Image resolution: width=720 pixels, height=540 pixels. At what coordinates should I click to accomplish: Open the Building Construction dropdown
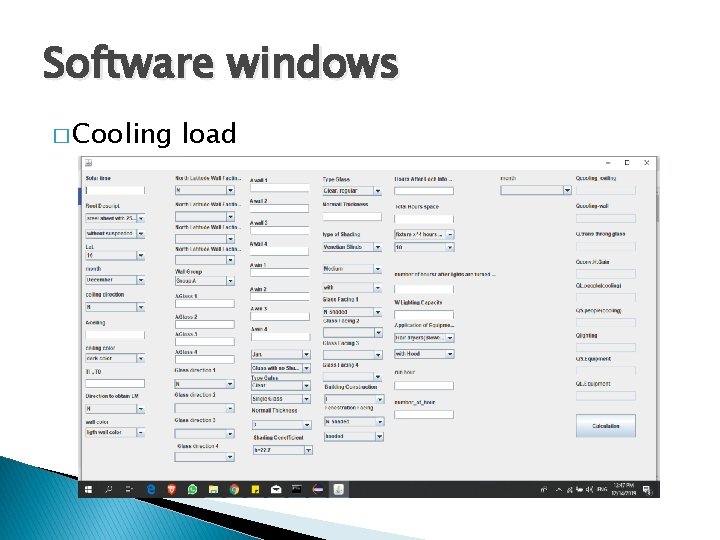point(354,399)
